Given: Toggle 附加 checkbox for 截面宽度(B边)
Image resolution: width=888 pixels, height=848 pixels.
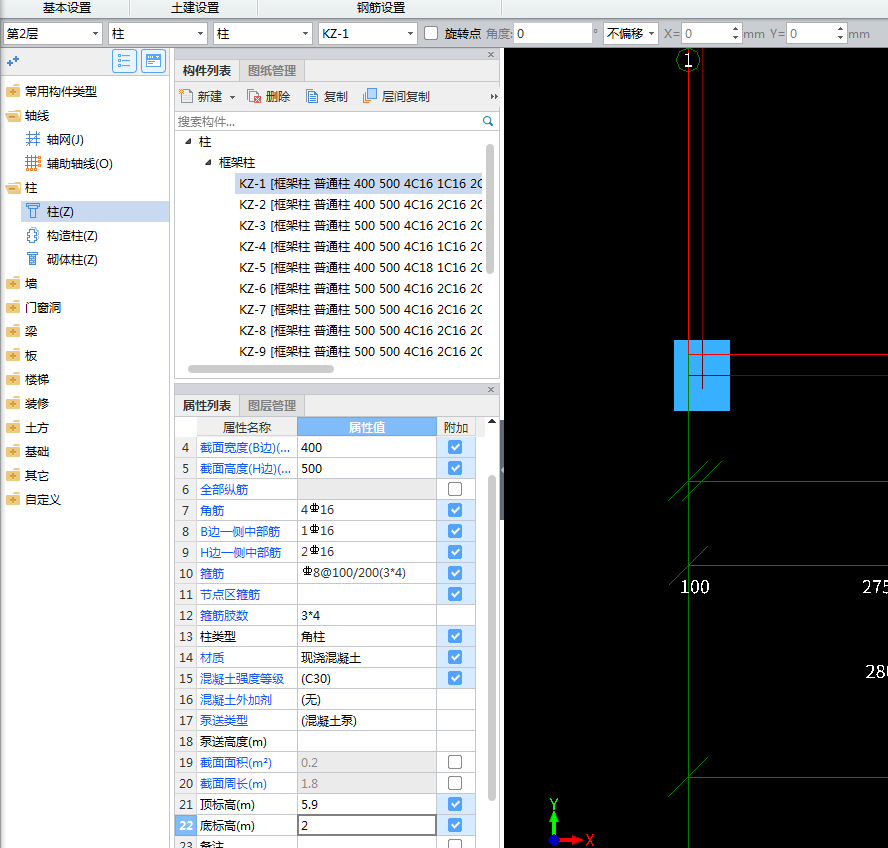Looking at the screenshot, I should click(455, 447).
